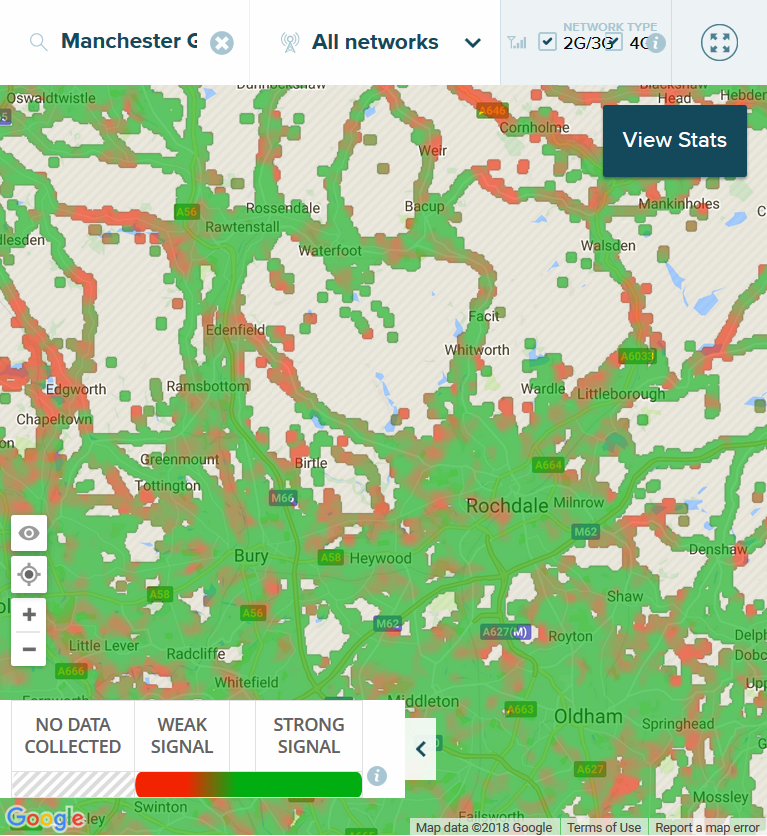Image resolution: width=767 pixels, height=836 pixels.
Task: Click the NO DATA COLLECTED legend label
Action: click(x=73, y=736)
